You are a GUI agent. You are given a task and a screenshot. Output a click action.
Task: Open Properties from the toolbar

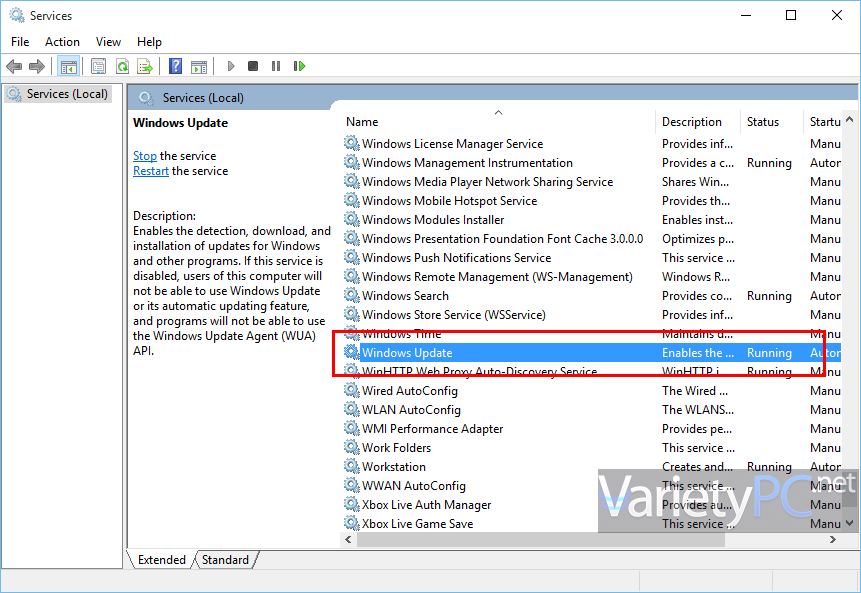[x=98, y=66]
